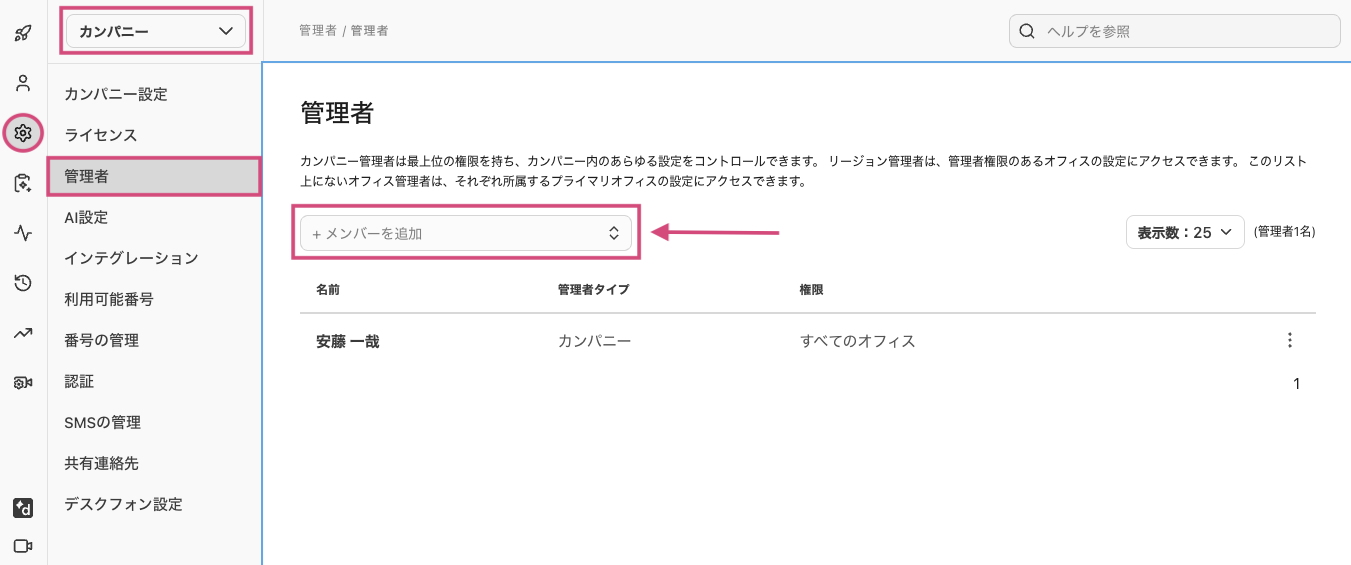The height and width of the screenshot is (565, 1351).
Task: Click the video meeting icon at bottom
Action: click(23, 546)
